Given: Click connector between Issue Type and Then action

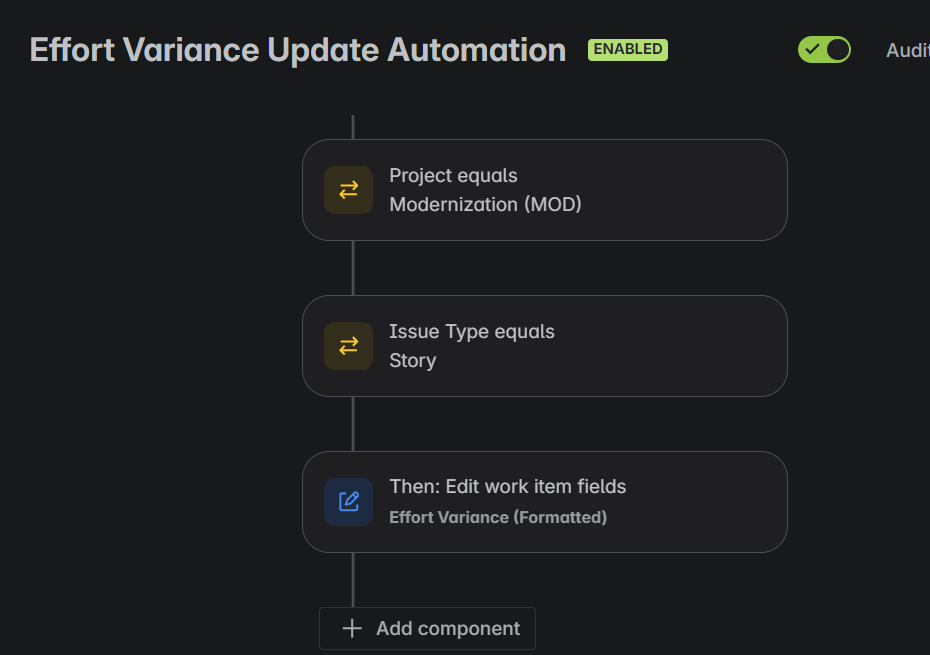Looking at the screenshot, I should tap(353, 424).
